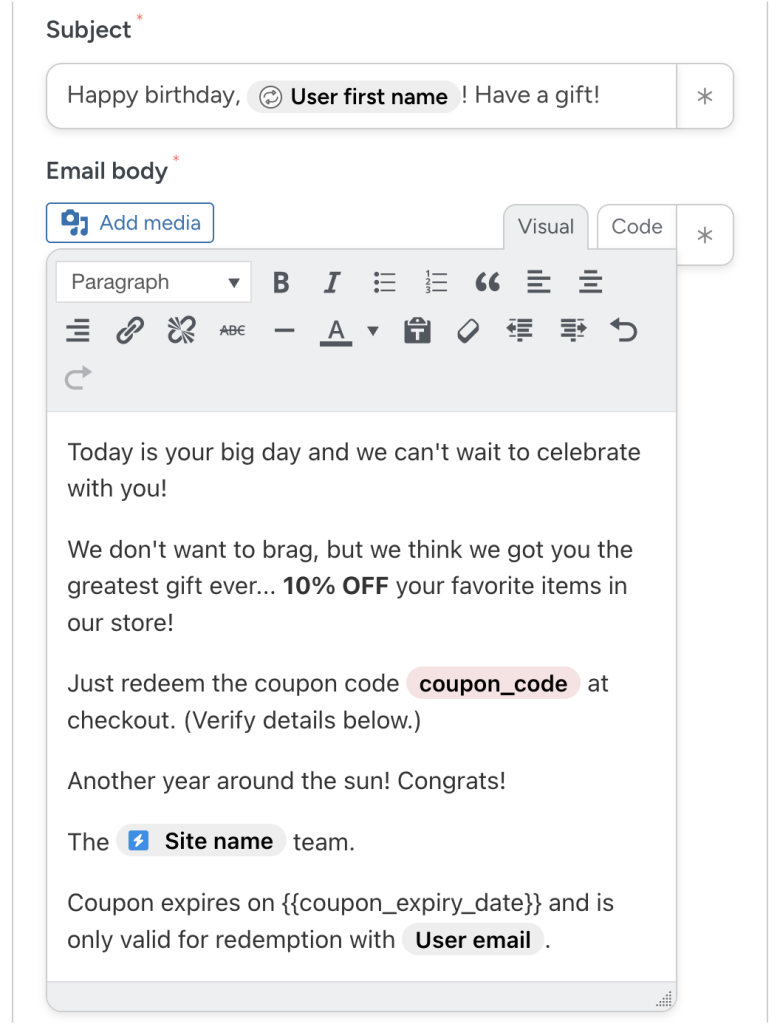Insert a hyperlink with the link icon
The image size is (780, 1024).
click(x=129, y=330)
